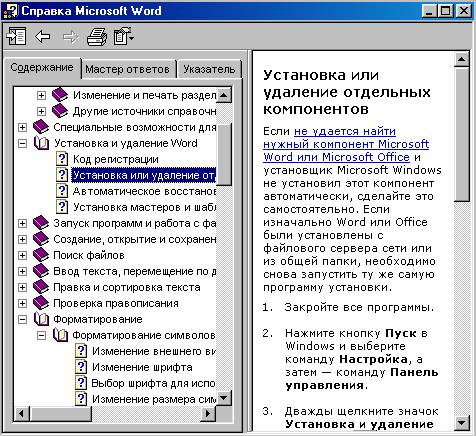Click topic icon beside Код регистрации
Viewport: 476px width, 436px height.
click(62, 159)
